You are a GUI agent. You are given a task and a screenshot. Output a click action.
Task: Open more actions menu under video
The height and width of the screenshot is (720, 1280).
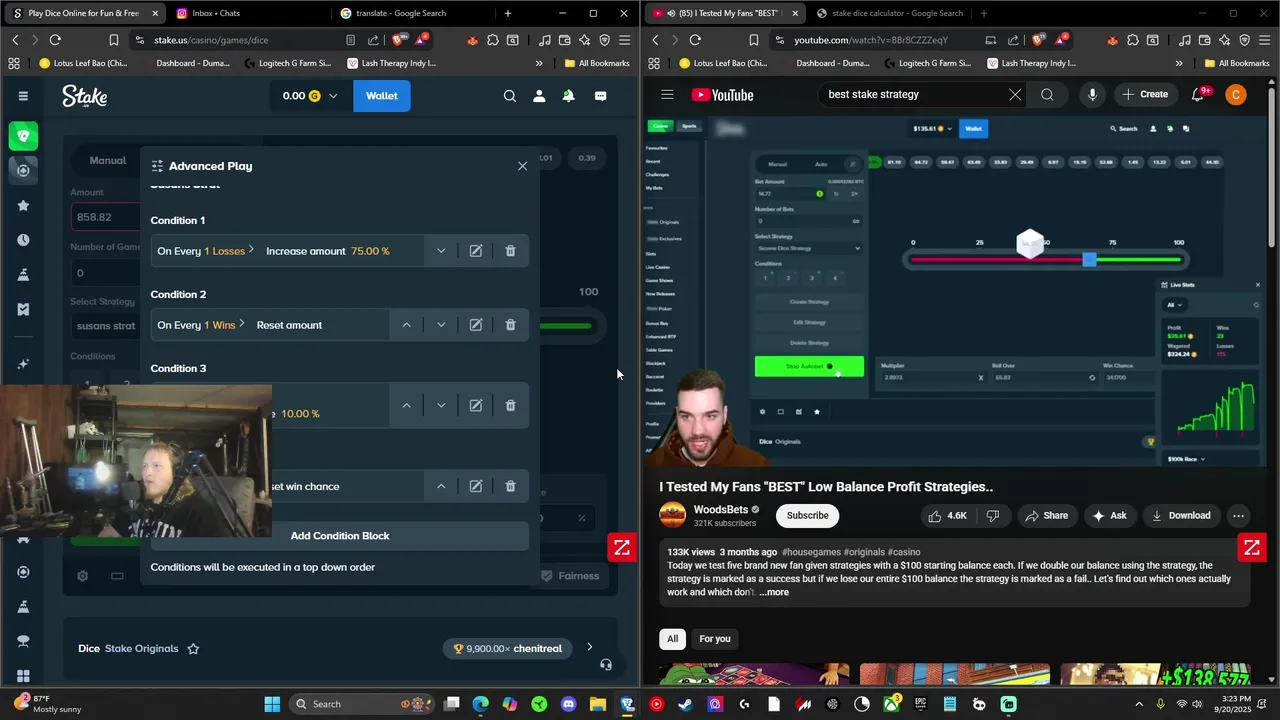[1238, 516]
